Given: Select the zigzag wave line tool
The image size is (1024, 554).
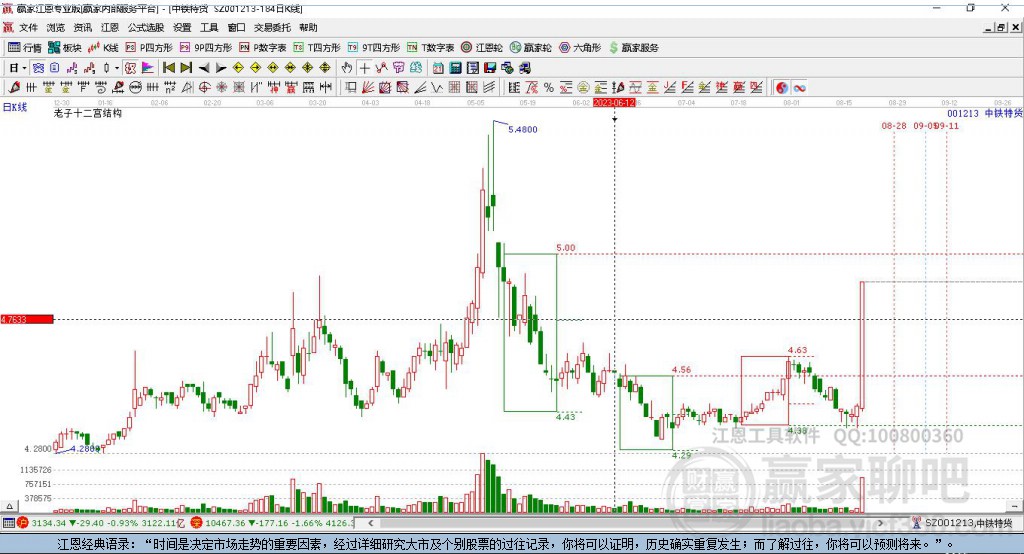Looking at the screenshot, I should (x=437, y=88).
